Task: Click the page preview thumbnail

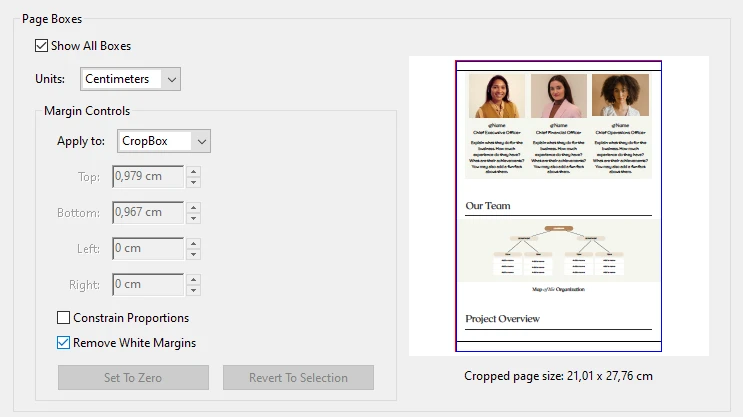Action: (x=559, y=206)
